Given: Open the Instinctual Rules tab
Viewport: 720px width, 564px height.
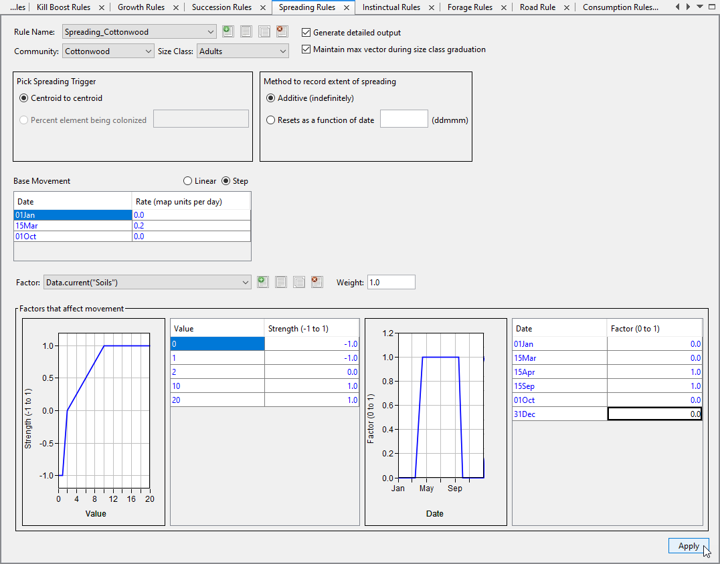Looking at the screenshot, I should (391, 8).
